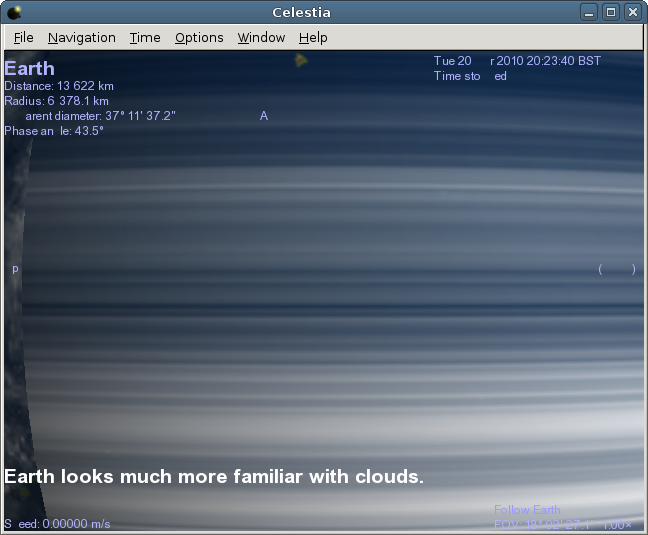Image resolution: width=648 pixels, height=535 pixels.
Task: Open the Help menu
Action: tap(313, 37)
